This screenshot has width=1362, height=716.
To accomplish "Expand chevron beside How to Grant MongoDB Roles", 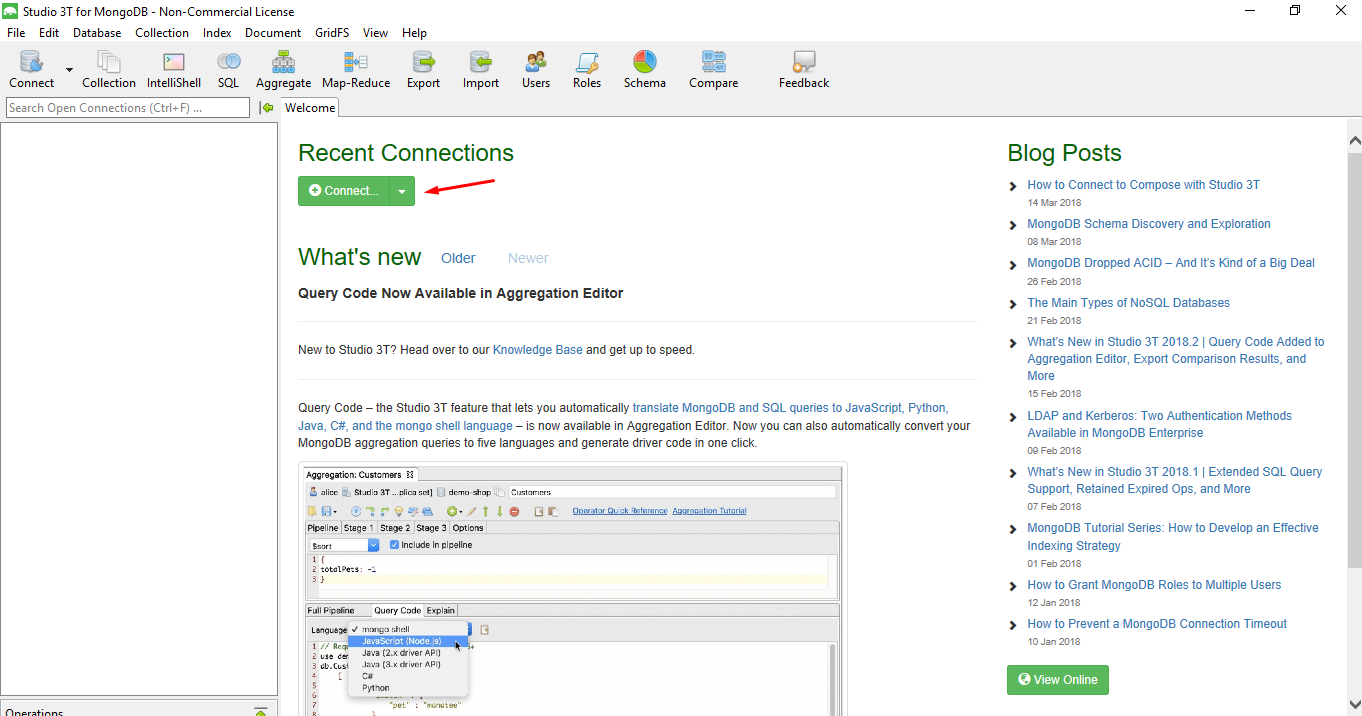I will [x=1013, y=586].
